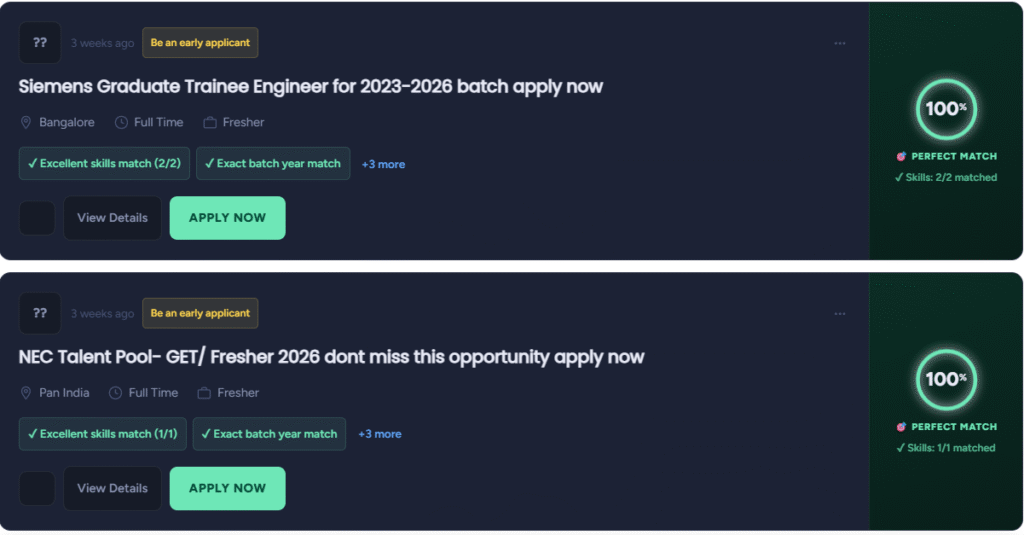Toggle the save box beside NEC View Details
Image resolution: width=1024 pixels, height=535 pixels.
[x=37, y=488]
